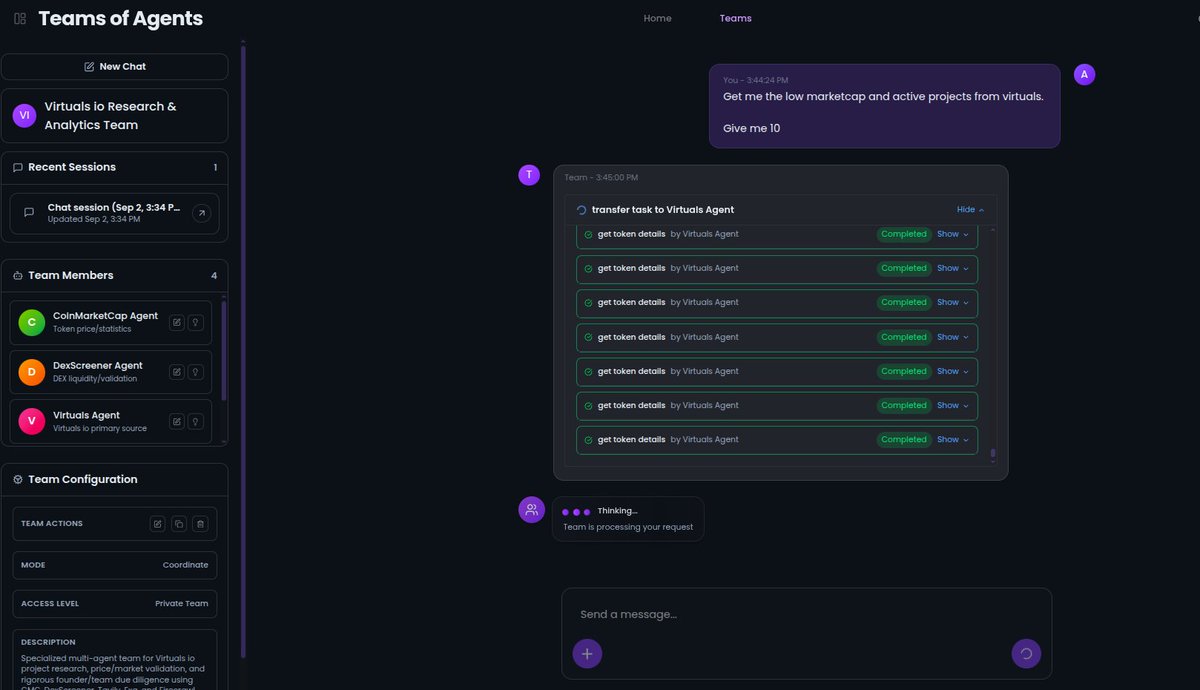Click the loading spinner on transfer task
Image resolution: width=1200 pixels, height=690 pixels.
coord(582,210)
